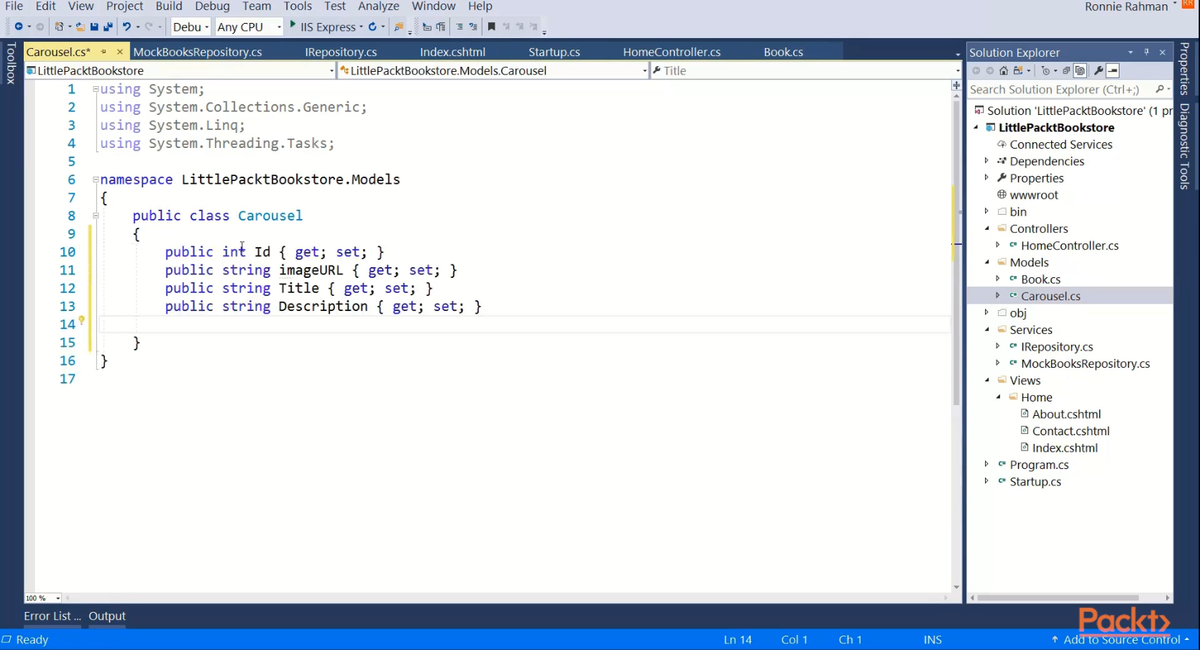This screenshot has width=1200, height=650.
Task: Open the LittlePacktBookstore project navigation dropdown
Action: pyautogui.click(x=181, y=71)
